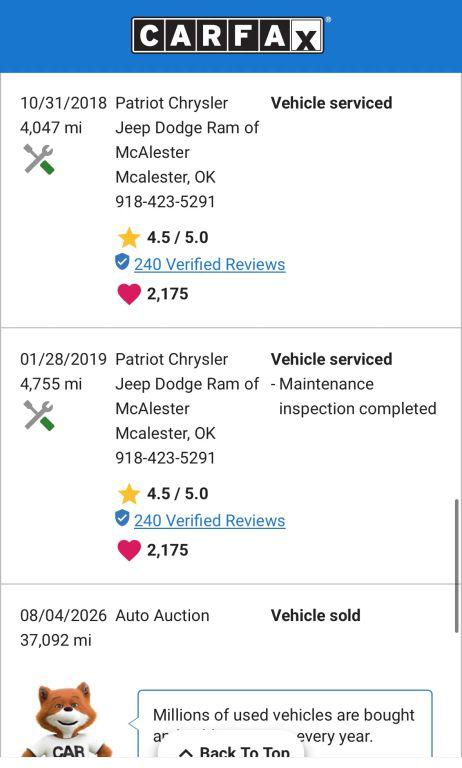
Task: Click the blue verified shield in second entry
Action: [122, 518]
